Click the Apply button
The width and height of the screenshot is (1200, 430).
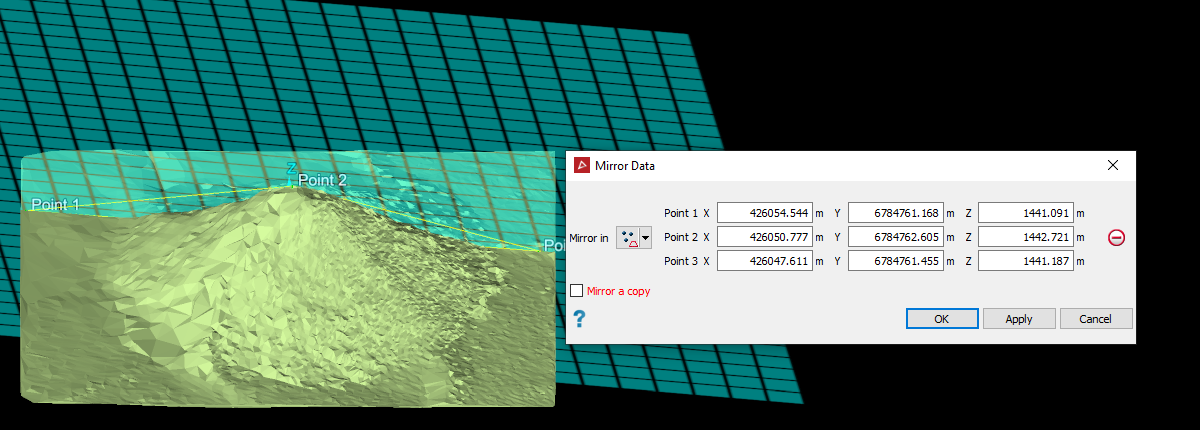[x=1019, y=319]
